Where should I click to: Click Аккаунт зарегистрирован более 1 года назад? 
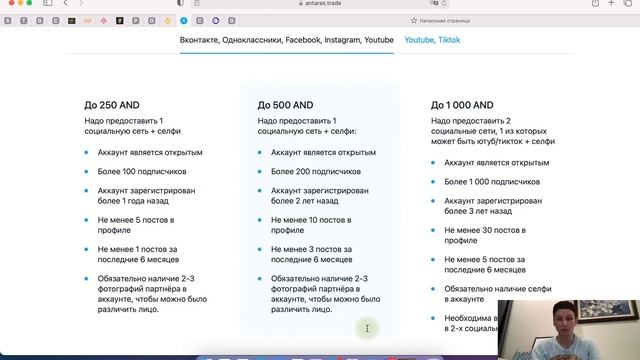pos(146,196)
